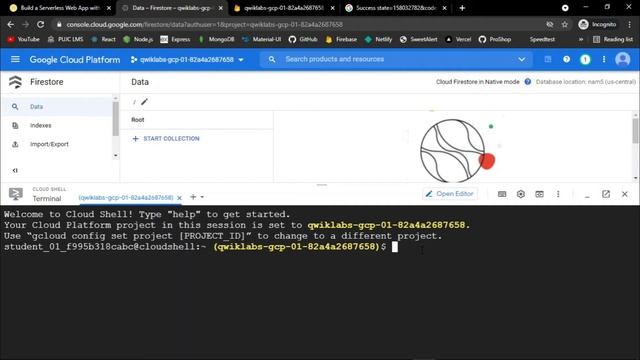Image resolution: width=640 pixels, height=360 pixels.
Task: Open Import/Export in Firestore sidebar
Action: point(56,144)
